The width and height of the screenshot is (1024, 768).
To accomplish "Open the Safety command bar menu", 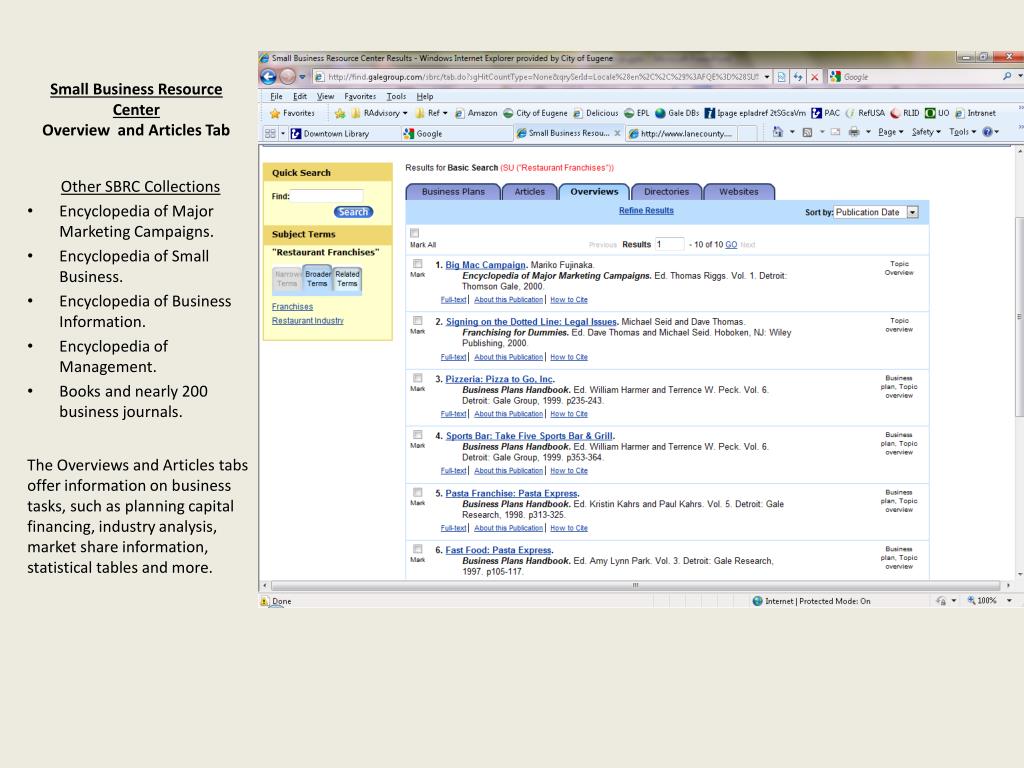I will click(926, 132).
